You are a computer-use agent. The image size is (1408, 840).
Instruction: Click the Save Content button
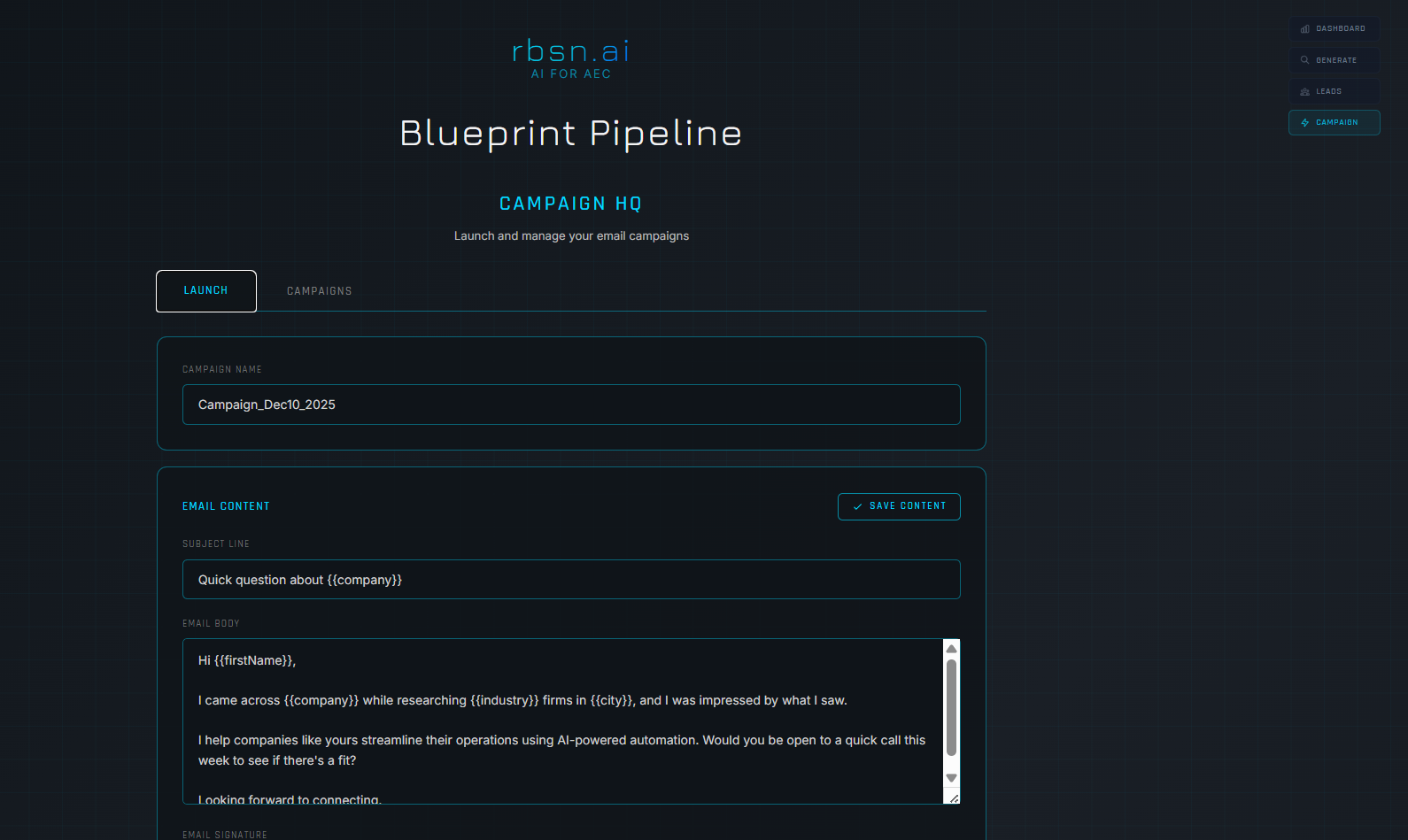[x=899, y=506]
